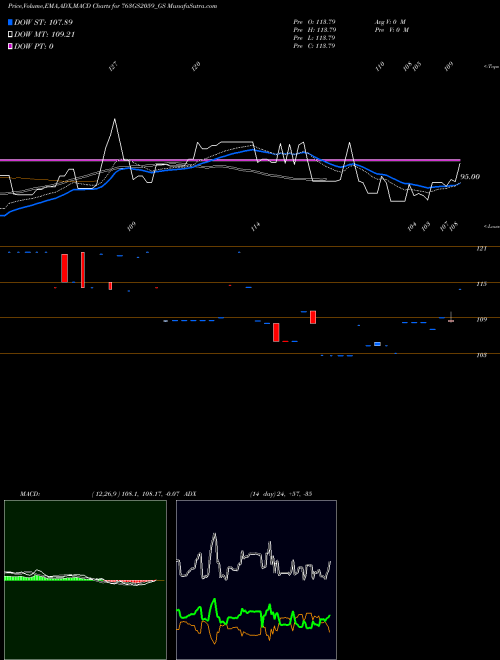Click the 'Pre V: 0 M' volume text
The width and height of the screenshot is (500, 660).
point(392,30)
